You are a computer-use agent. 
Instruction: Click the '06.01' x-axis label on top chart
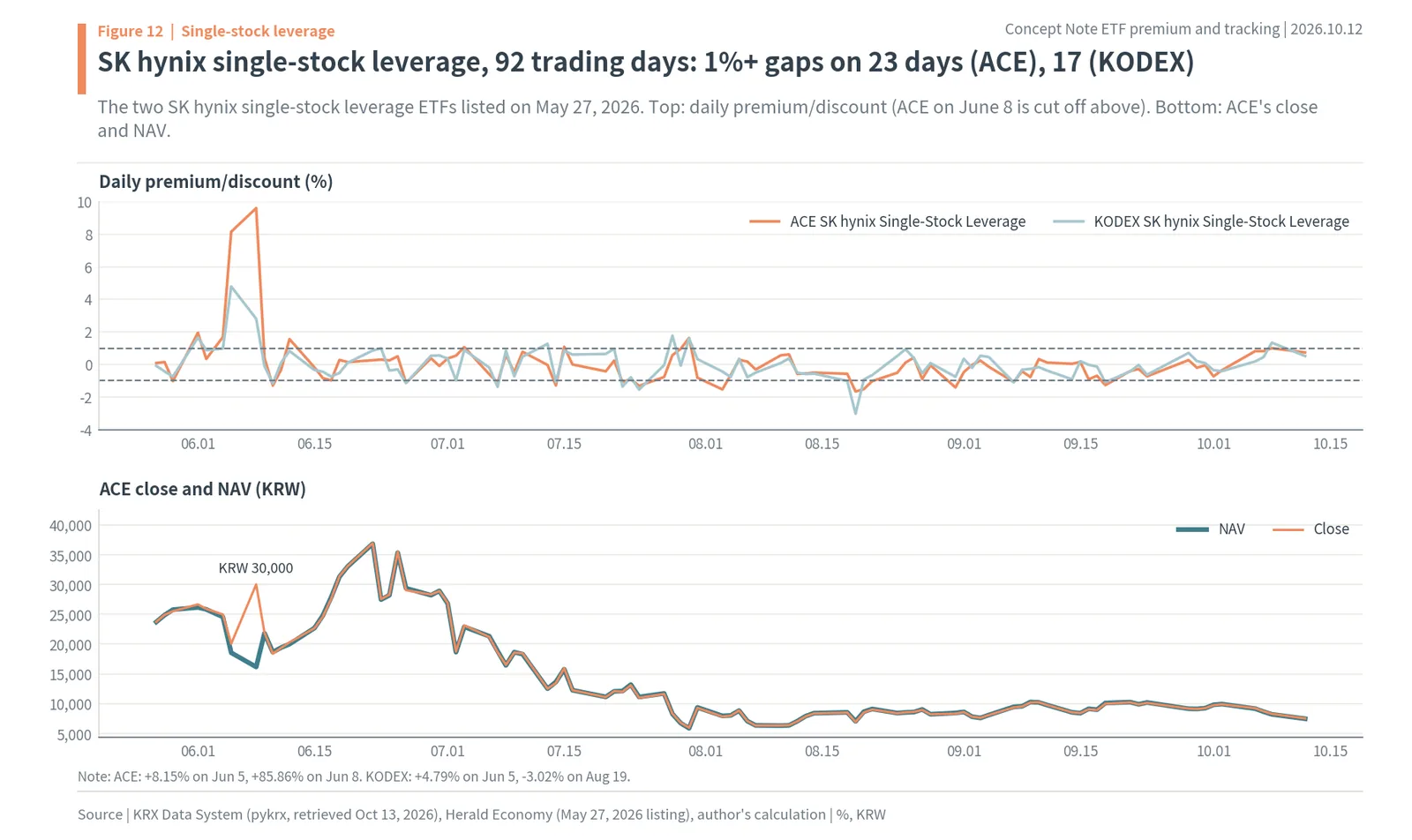(198, 444)
